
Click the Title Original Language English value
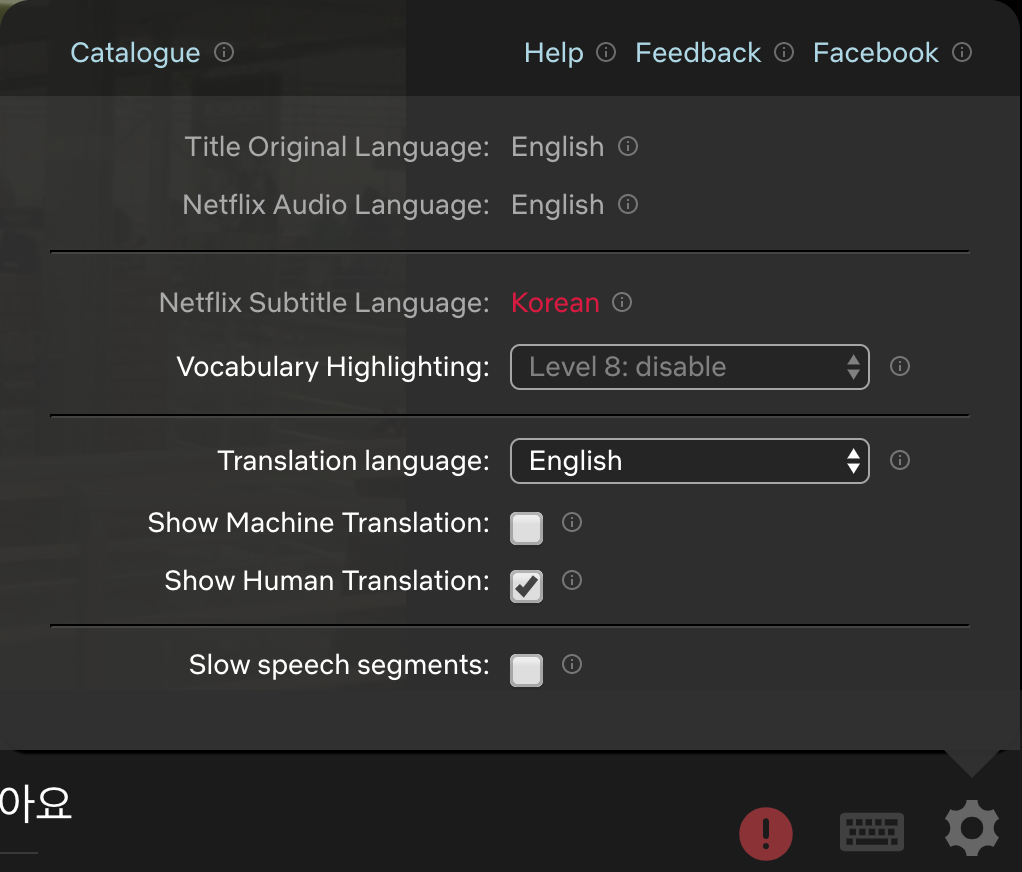pos(557,147)
